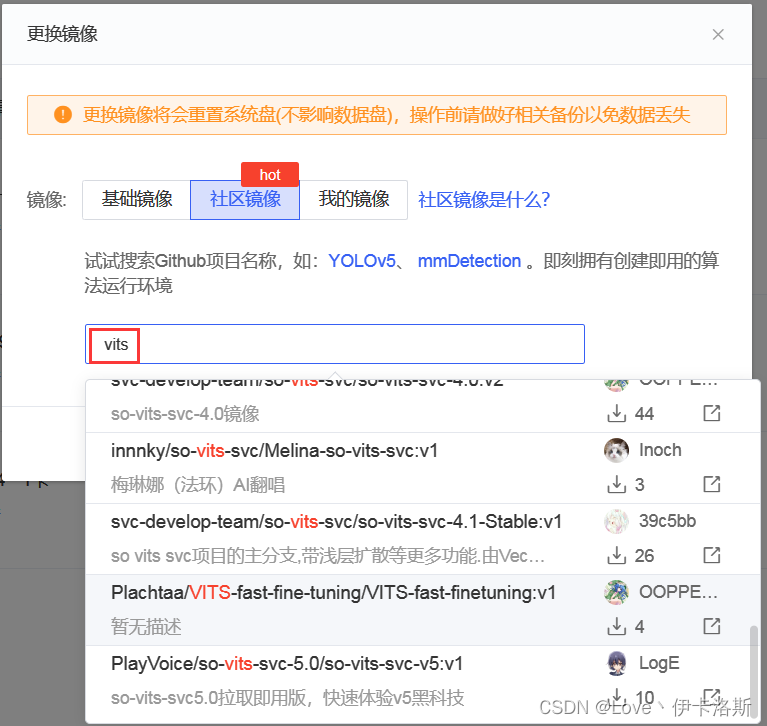
Task: Open external link icon for Melina-so-vits-svc
Action: pos(711,484)
